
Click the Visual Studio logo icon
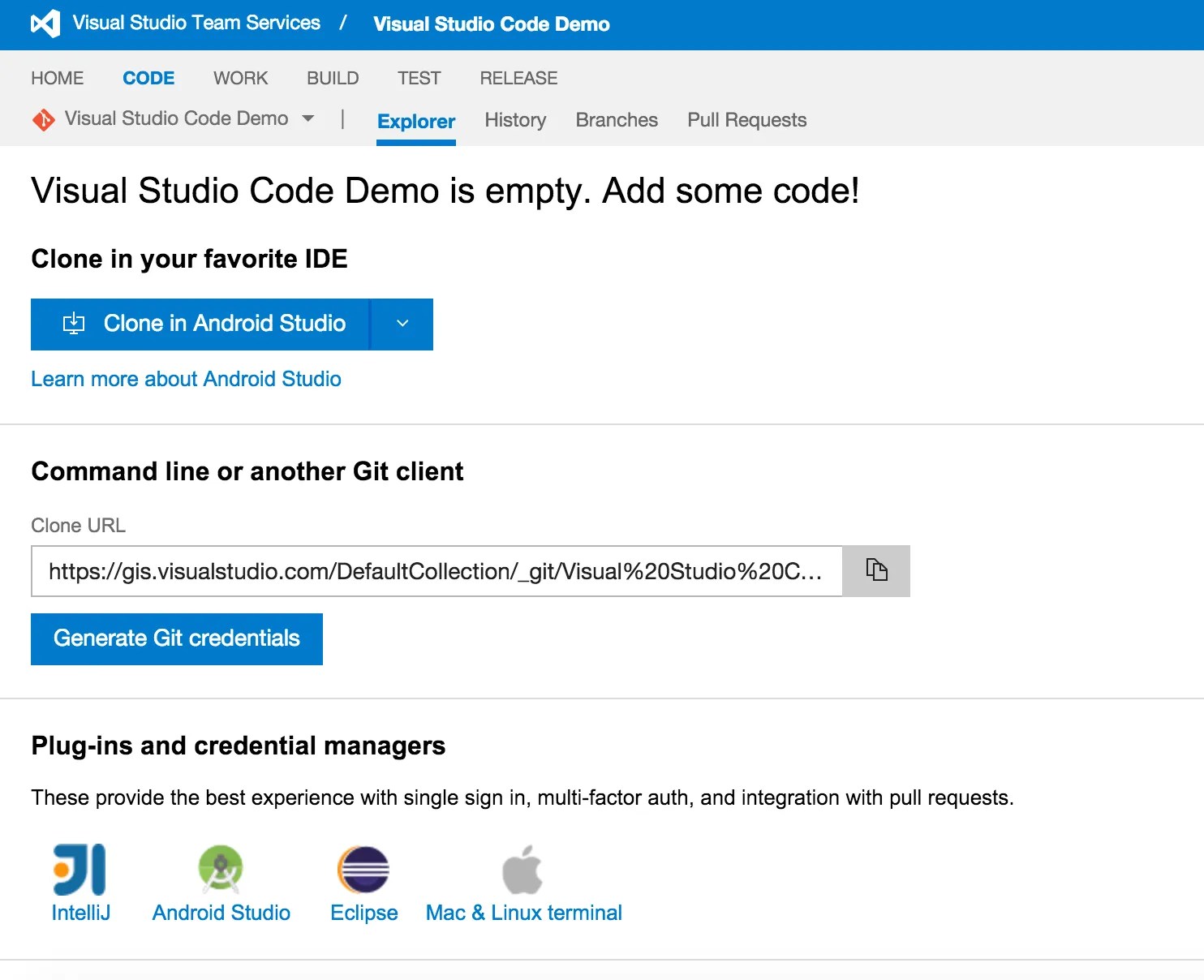[45, 24]
